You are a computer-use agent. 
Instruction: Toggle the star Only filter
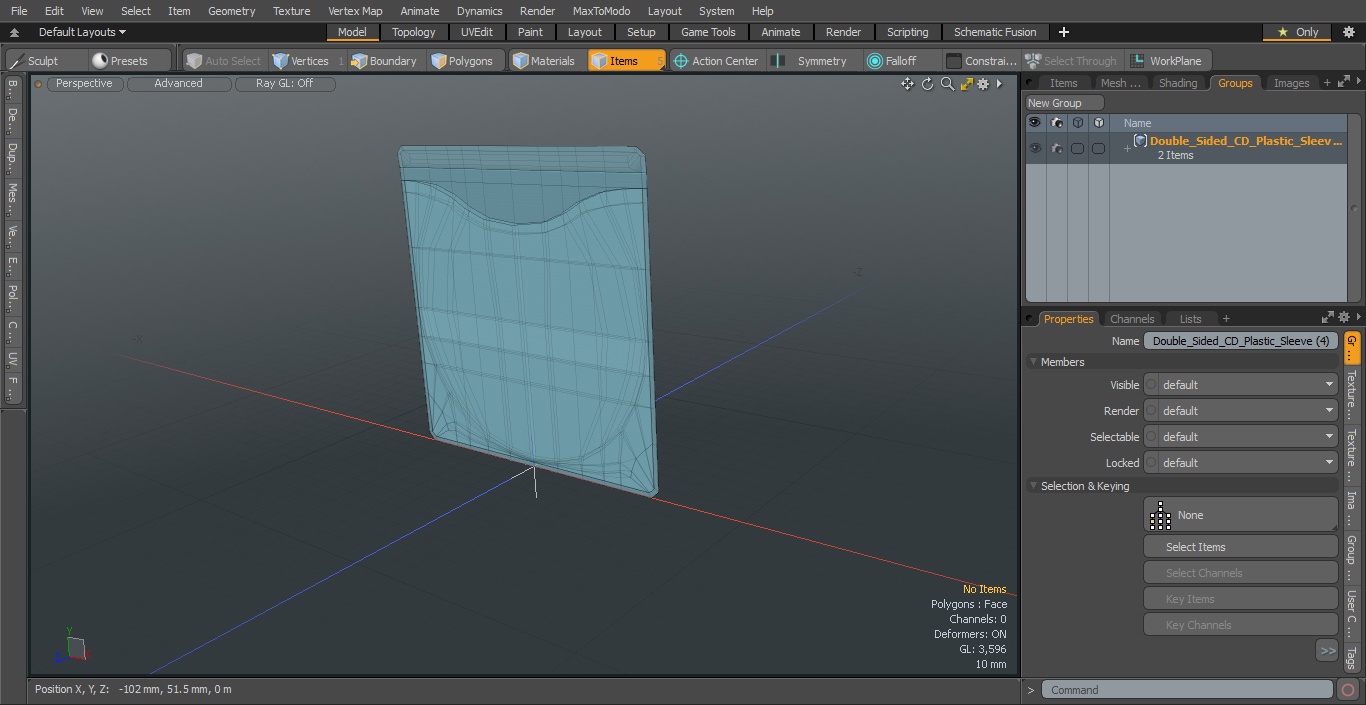(1297, 32)
